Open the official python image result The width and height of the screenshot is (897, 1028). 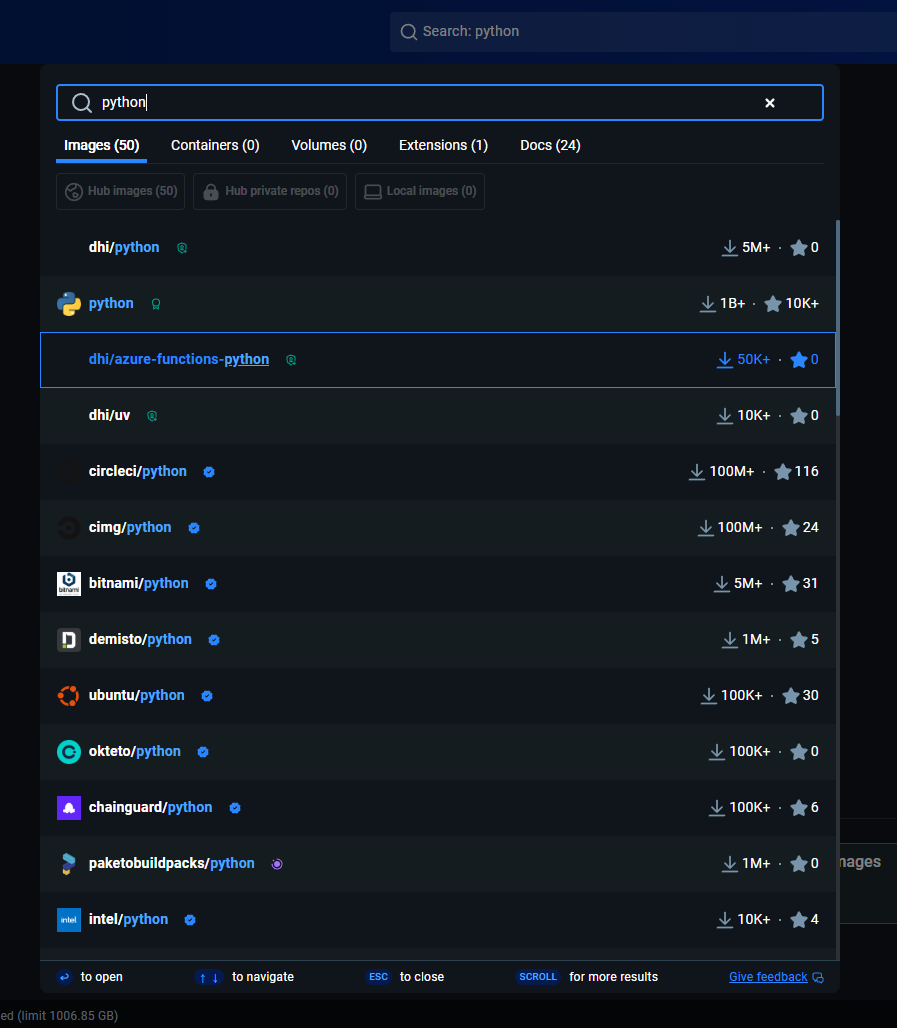click(x=438, y=304)
